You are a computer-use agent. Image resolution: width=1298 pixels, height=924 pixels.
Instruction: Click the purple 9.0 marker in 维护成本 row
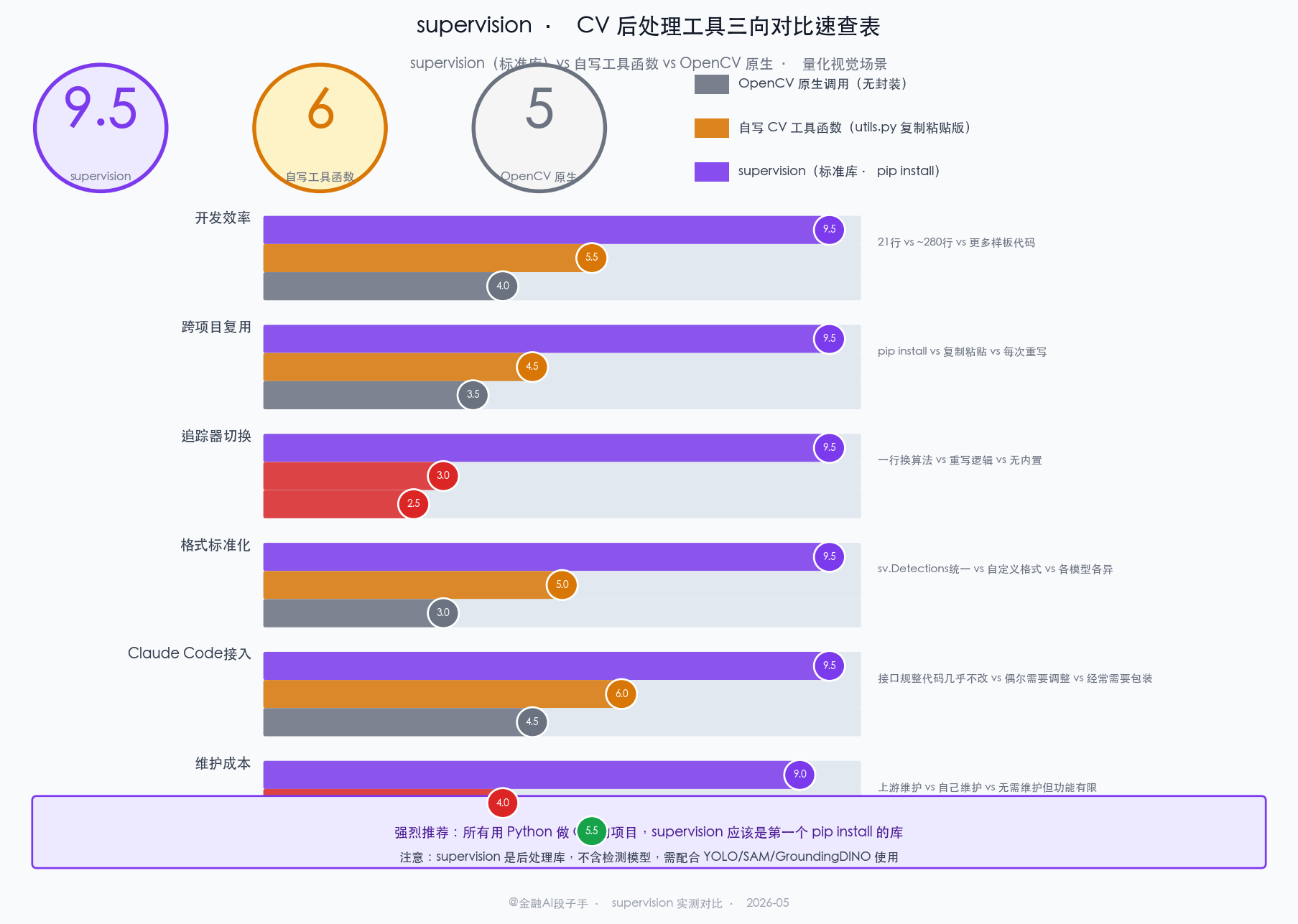click(x=799, y=775)
